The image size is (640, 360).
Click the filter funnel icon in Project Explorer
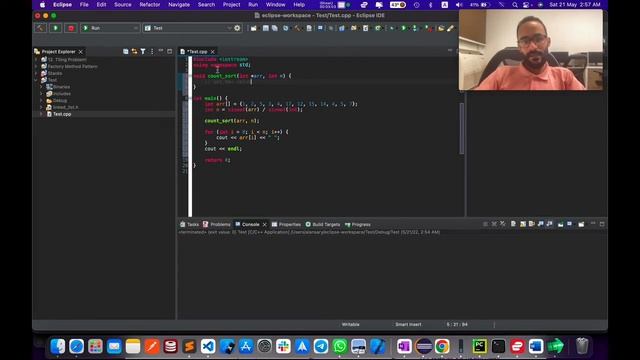point(143,51)
